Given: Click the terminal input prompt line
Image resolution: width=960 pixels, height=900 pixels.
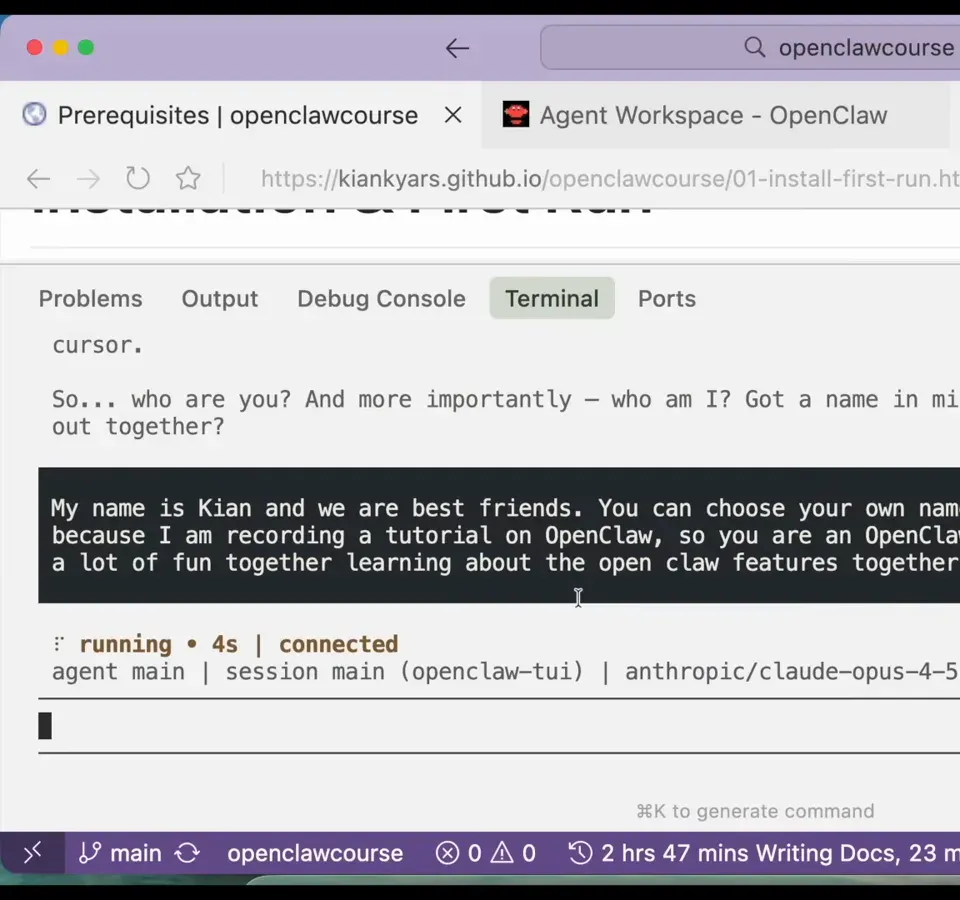Looking at the screenshot, I should (x=499, y=726).
